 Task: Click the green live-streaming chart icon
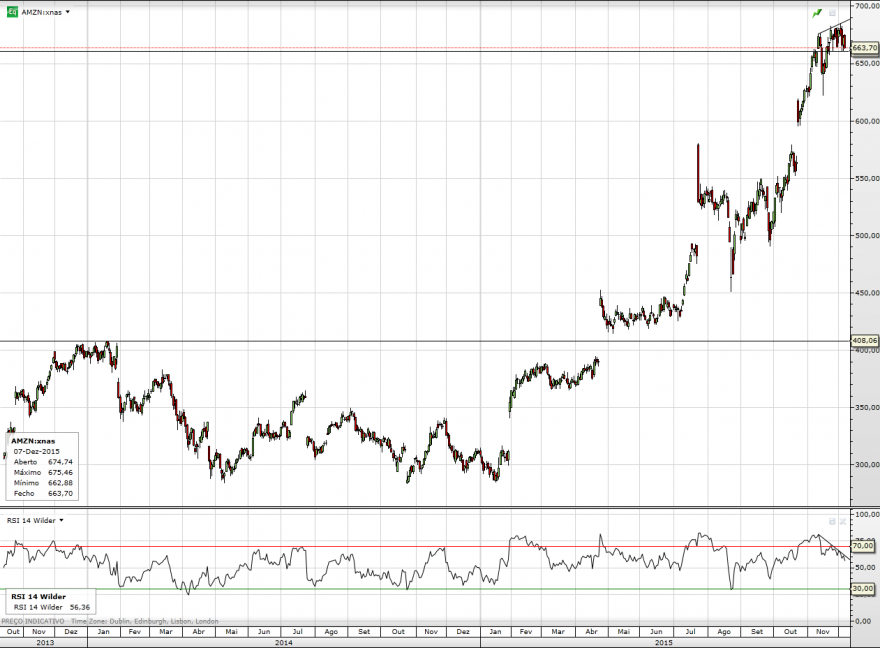pyautogui.click(x=817, y=13)
